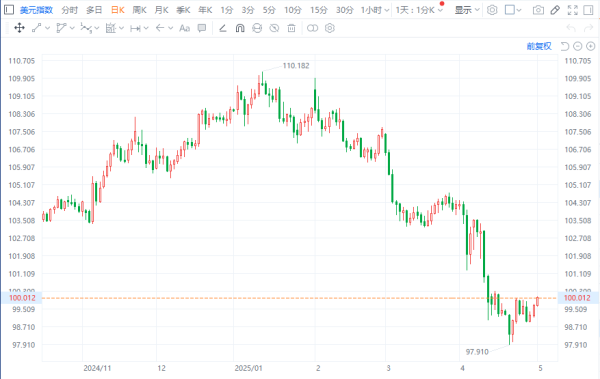Screen dimensions: 600x379
Task: Click the 美元指数 symbol name
Action: (x=36, y=10)
